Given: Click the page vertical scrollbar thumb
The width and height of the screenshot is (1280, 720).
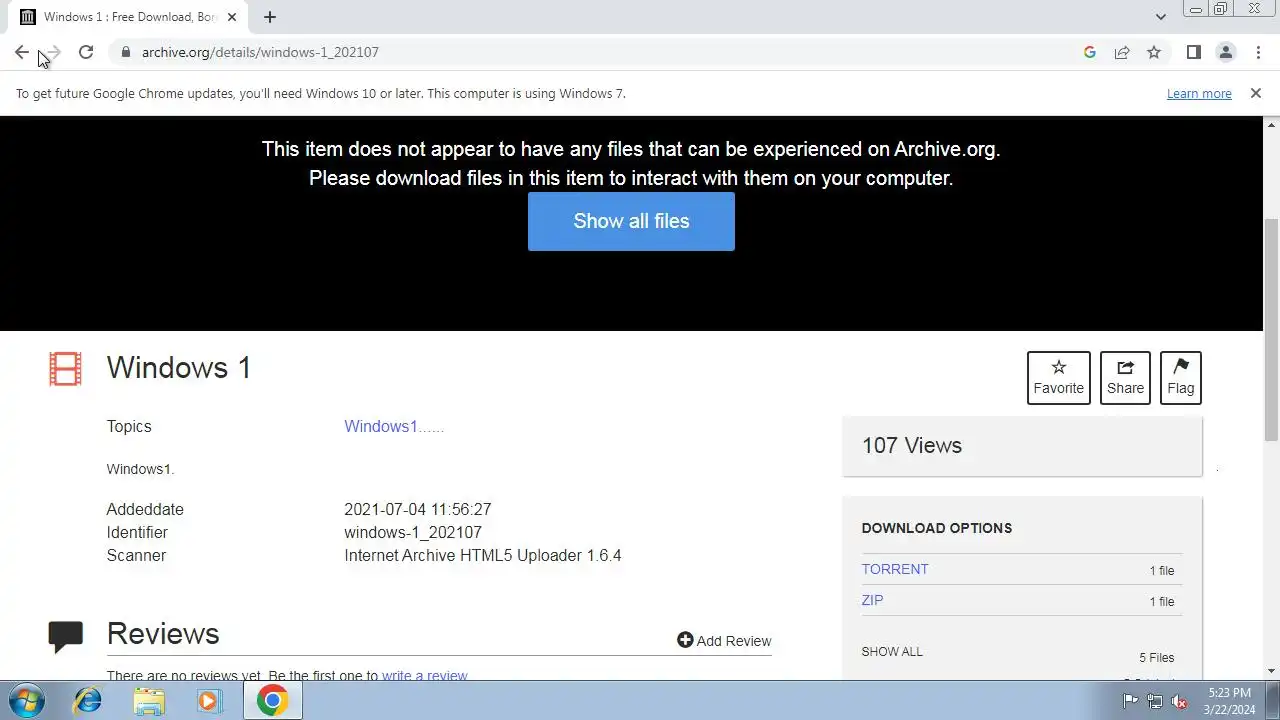Looking at the screenshot, I should coord(1271,330).
